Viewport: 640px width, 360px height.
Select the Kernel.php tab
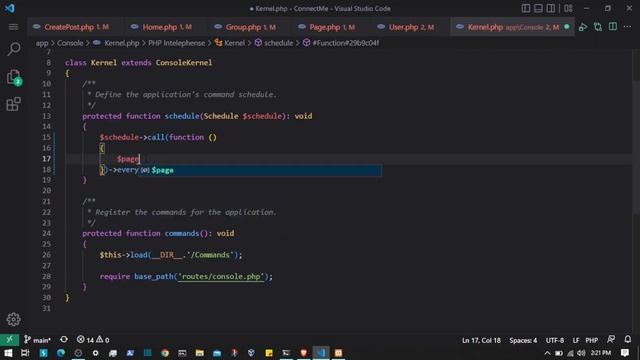512,27
